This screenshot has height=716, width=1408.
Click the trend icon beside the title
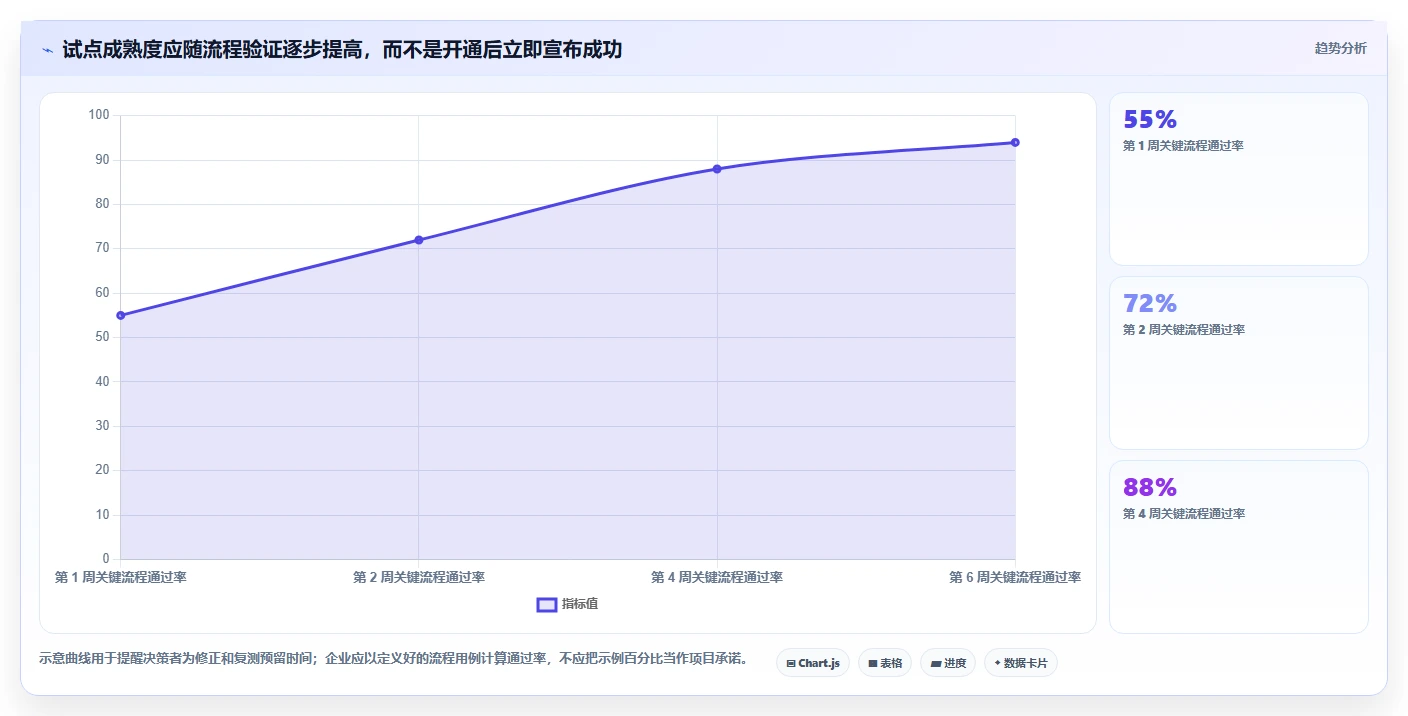47,50
